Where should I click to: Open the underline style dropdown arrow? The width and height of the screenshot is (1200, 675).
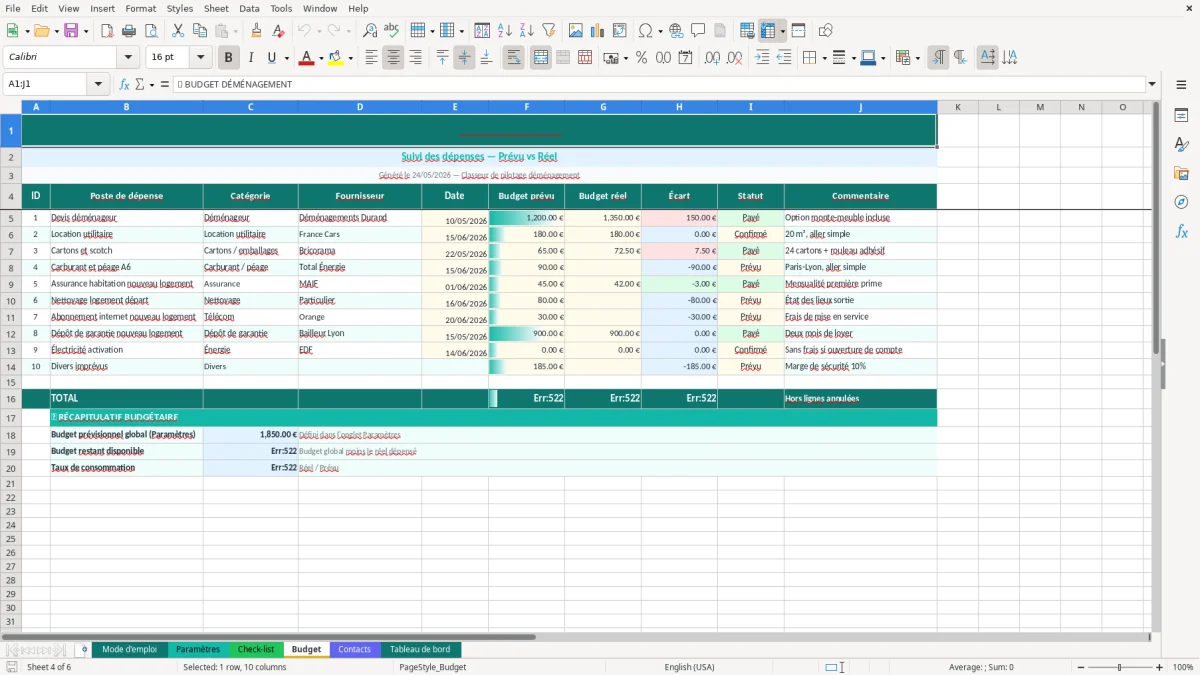286,58
